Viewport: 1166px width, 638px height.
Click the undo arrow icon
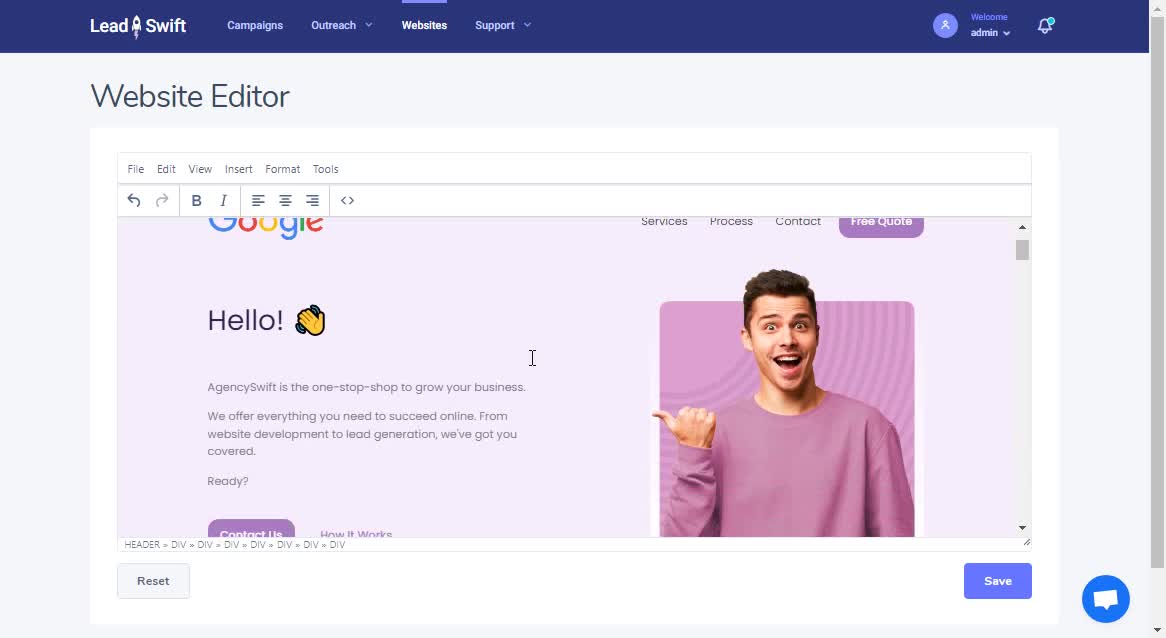[x=134, y=200]
